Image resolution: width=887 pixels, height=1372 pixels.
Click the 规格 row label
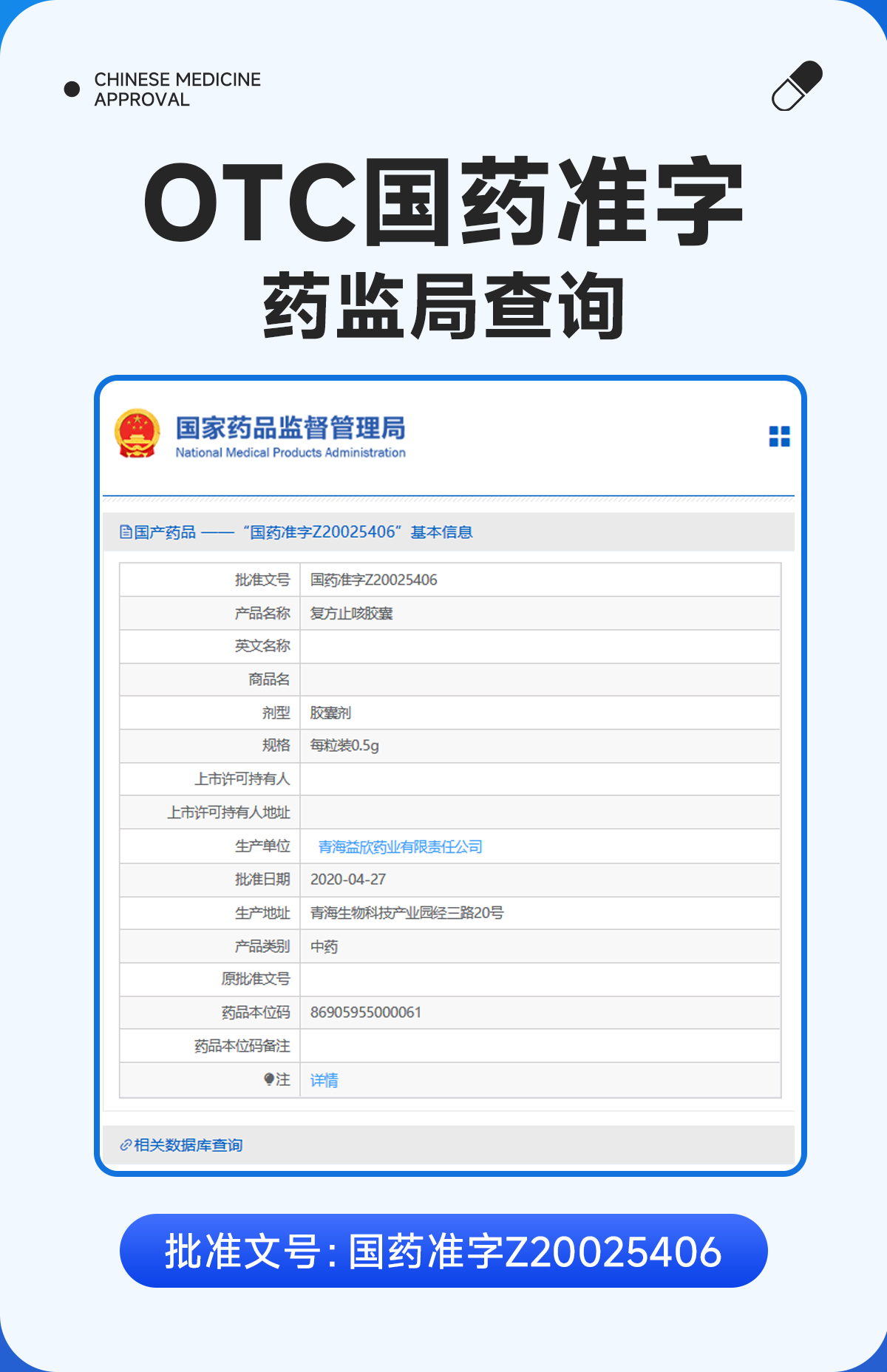click(276, 745)
